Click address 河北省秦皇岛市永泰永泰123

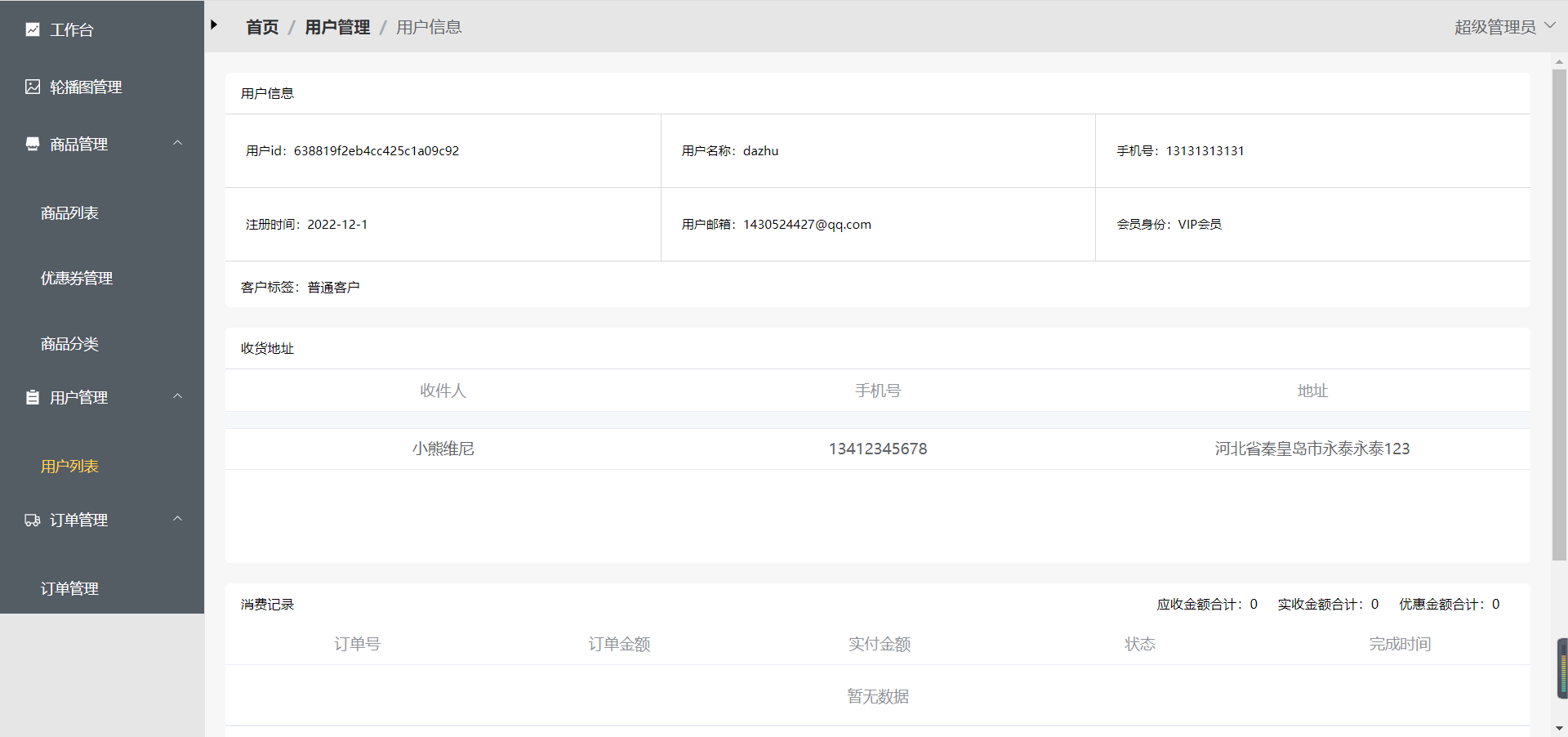[1312, 449]
